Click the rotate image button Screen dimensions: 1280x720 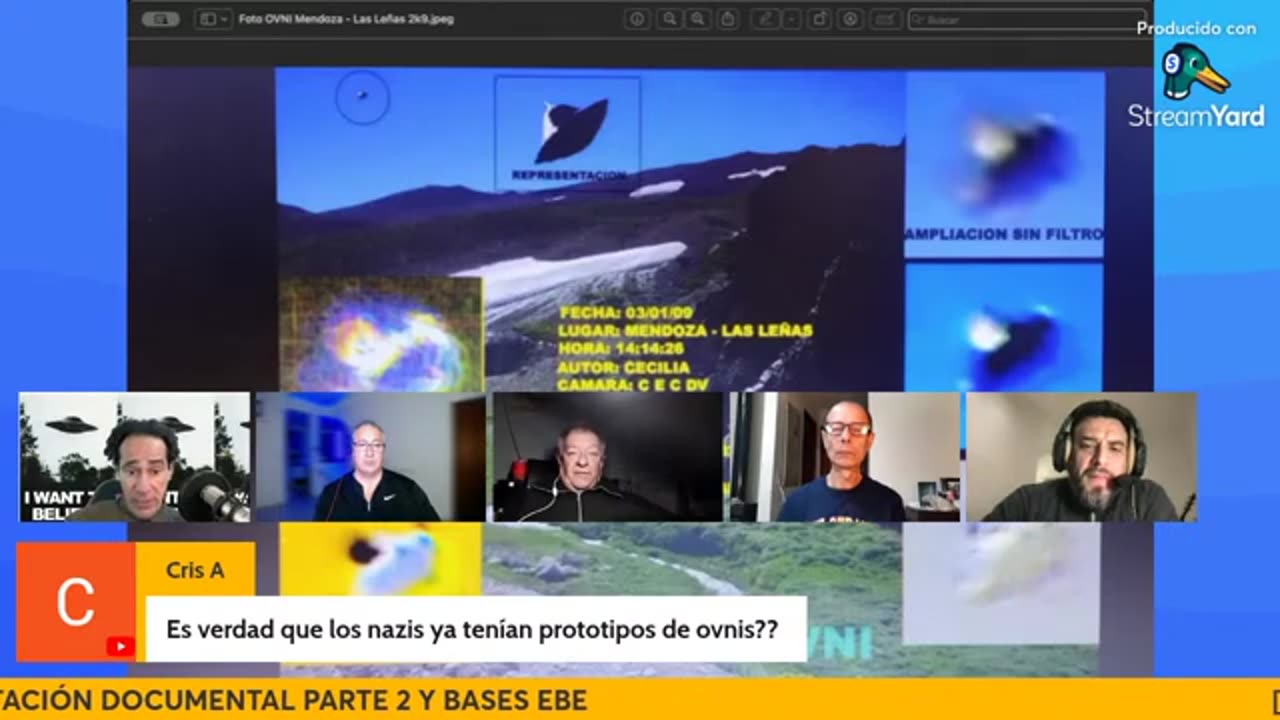(x=820, y=19)
